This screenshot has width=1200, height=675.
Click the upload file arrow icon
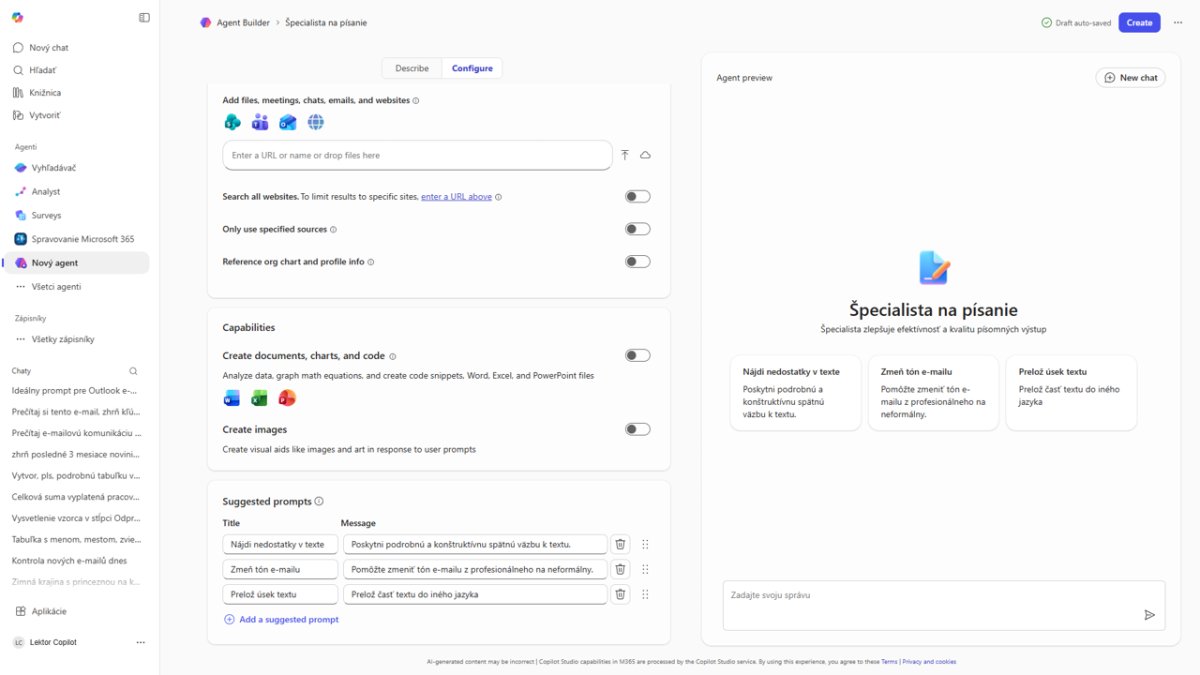click(625, 155)
